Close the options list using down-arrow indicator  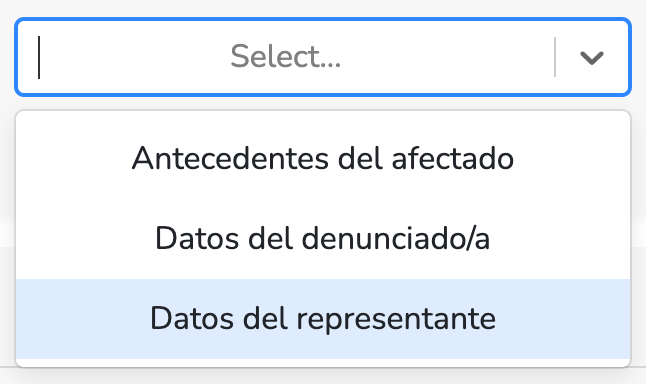[592, 57]
